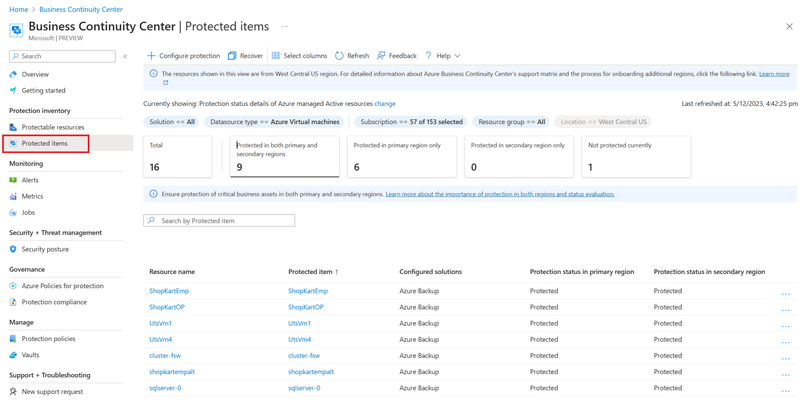Click the Refresh circular arrow icon
This screenshot has height=400, width=803.
click(x=339, y=56)
